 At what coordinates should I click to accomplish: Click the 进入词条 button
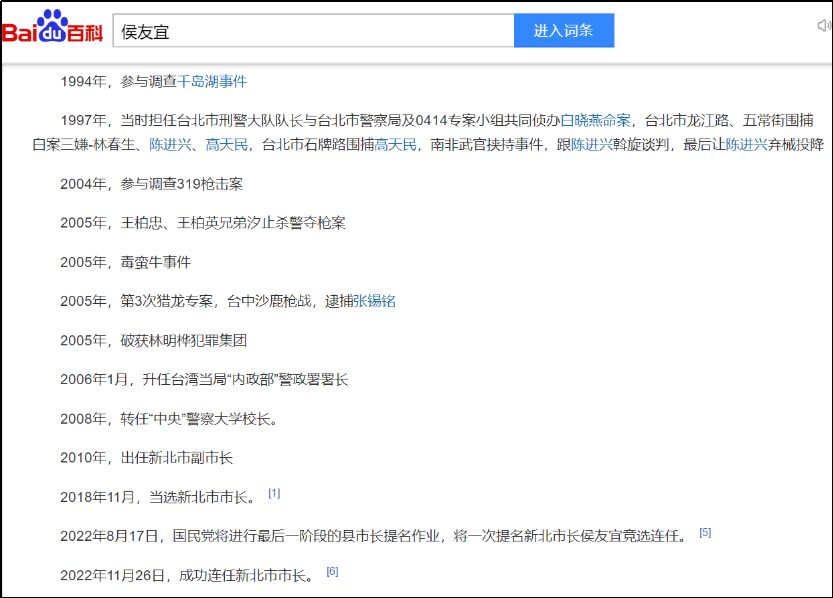click(564, 31)
